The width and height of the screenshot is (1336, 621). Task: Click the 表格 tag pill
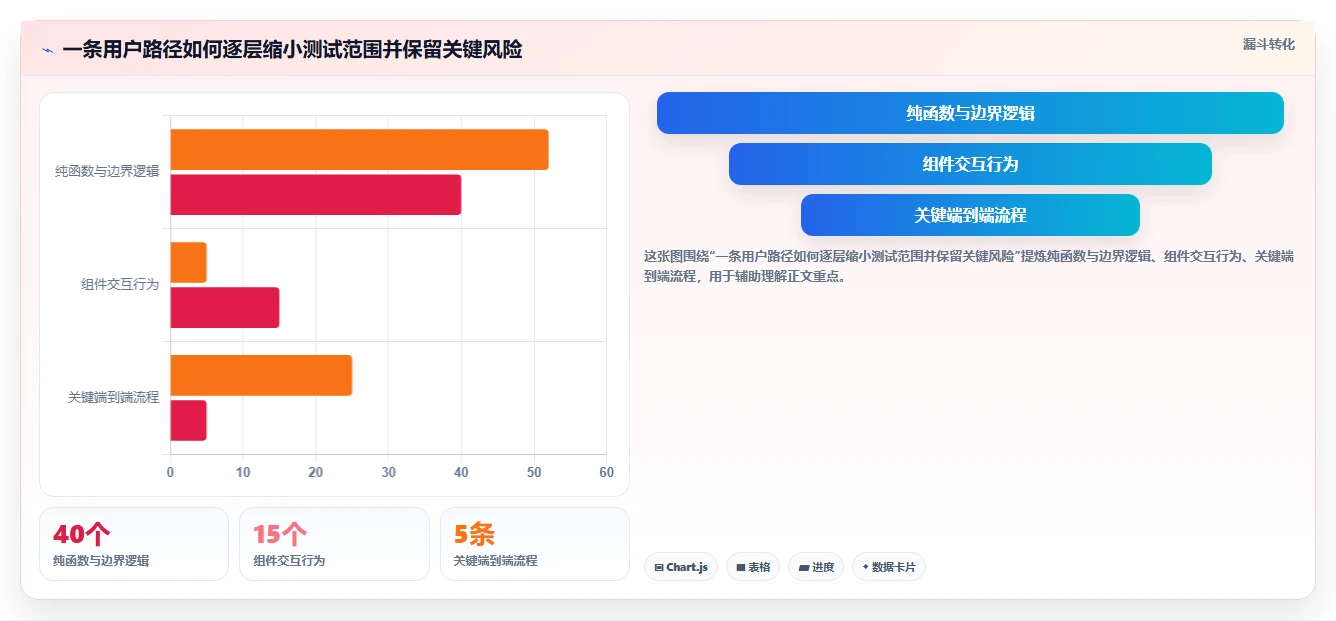click(x=753, y=567)
